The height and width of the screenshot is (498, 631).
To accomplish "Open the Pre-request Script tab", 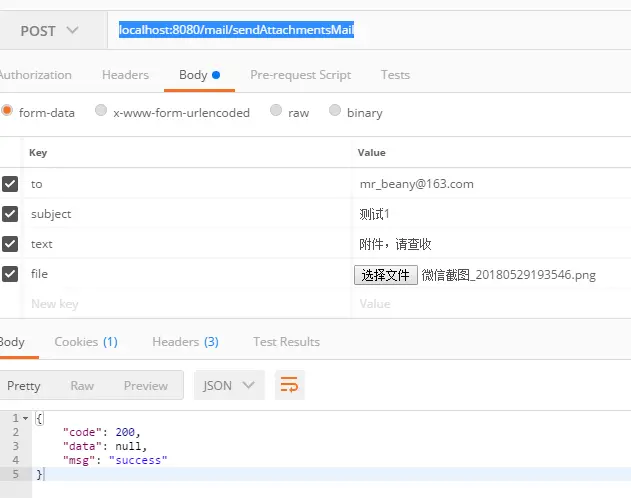I will click(x=301, y=75).
